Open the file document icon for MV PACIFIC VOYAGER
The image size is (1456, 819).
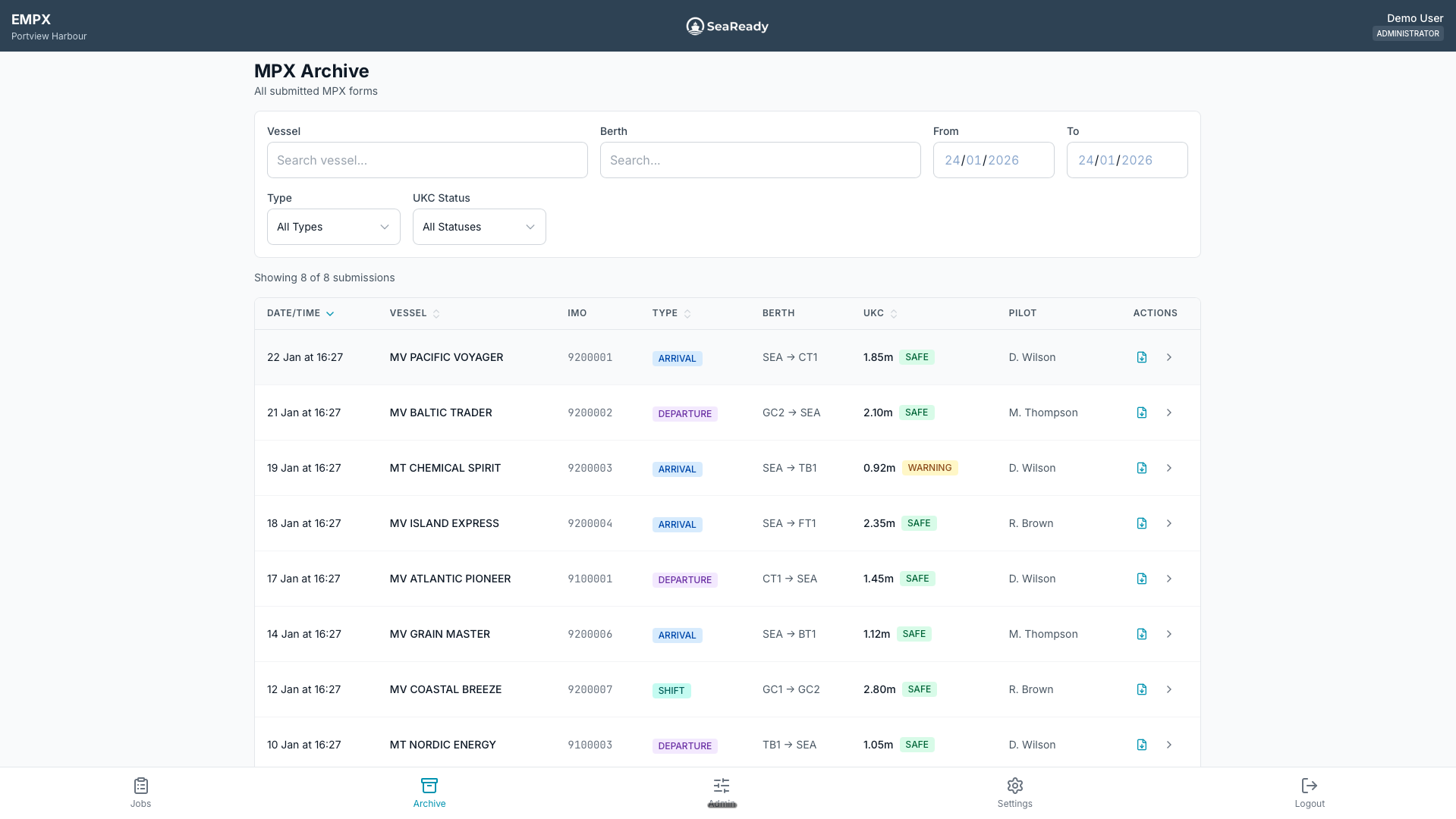[1141, 356]
